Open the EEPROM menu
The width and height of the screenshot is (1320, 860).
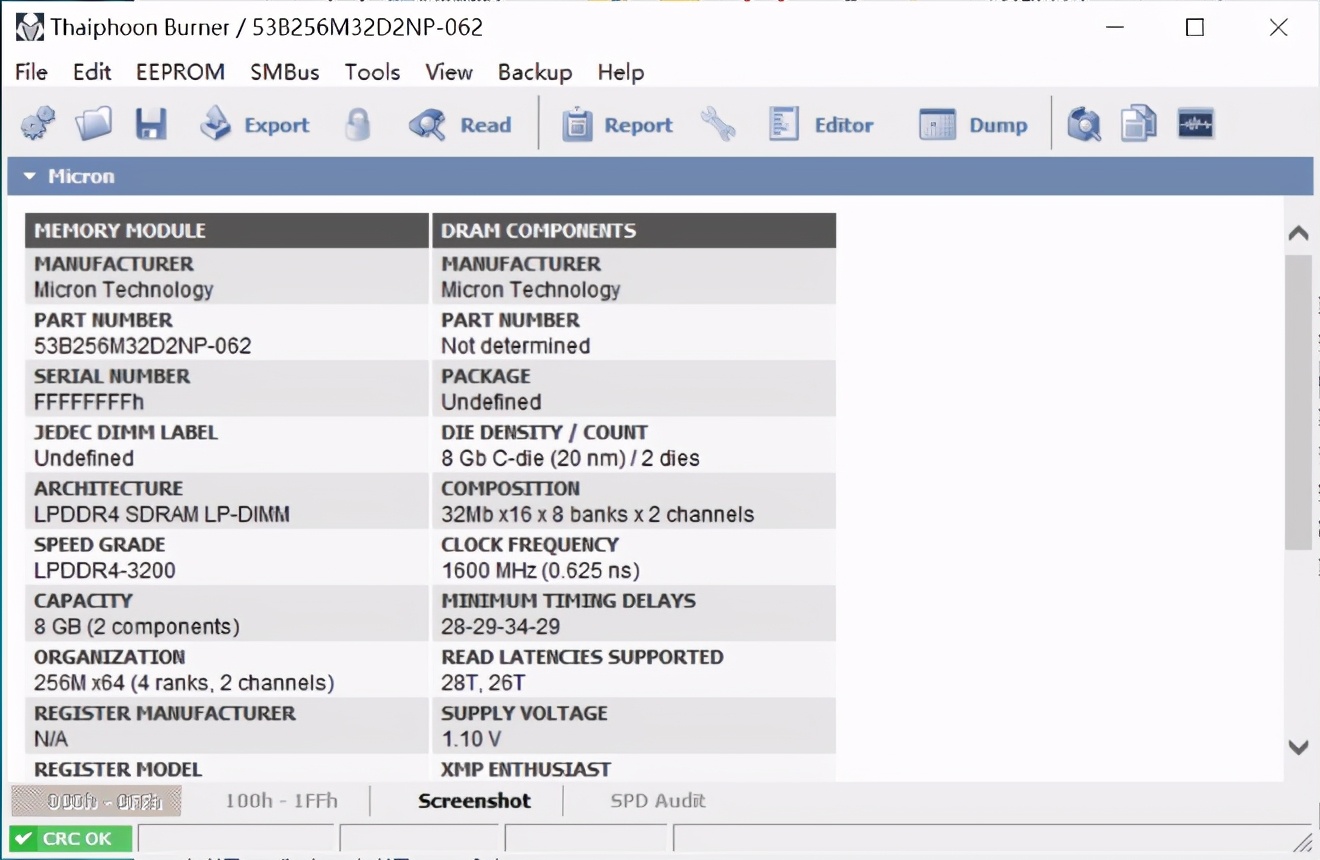click(x=180, y=72)
